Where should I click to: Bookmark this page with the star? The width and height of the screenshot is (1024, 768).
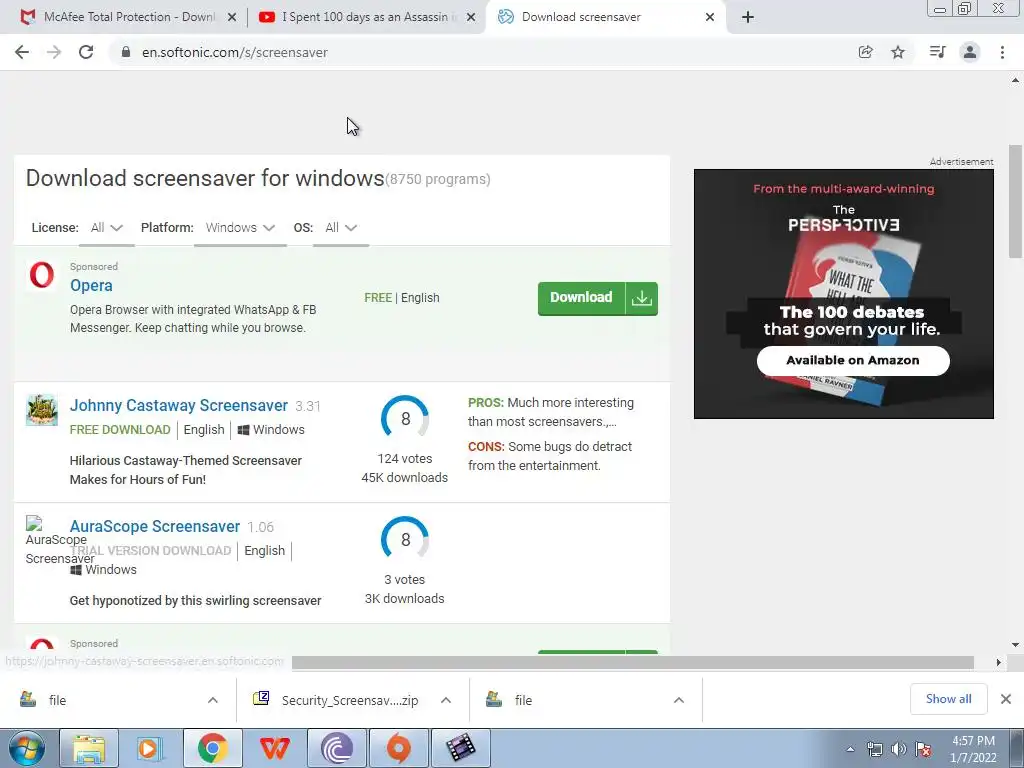pos(898,52)
